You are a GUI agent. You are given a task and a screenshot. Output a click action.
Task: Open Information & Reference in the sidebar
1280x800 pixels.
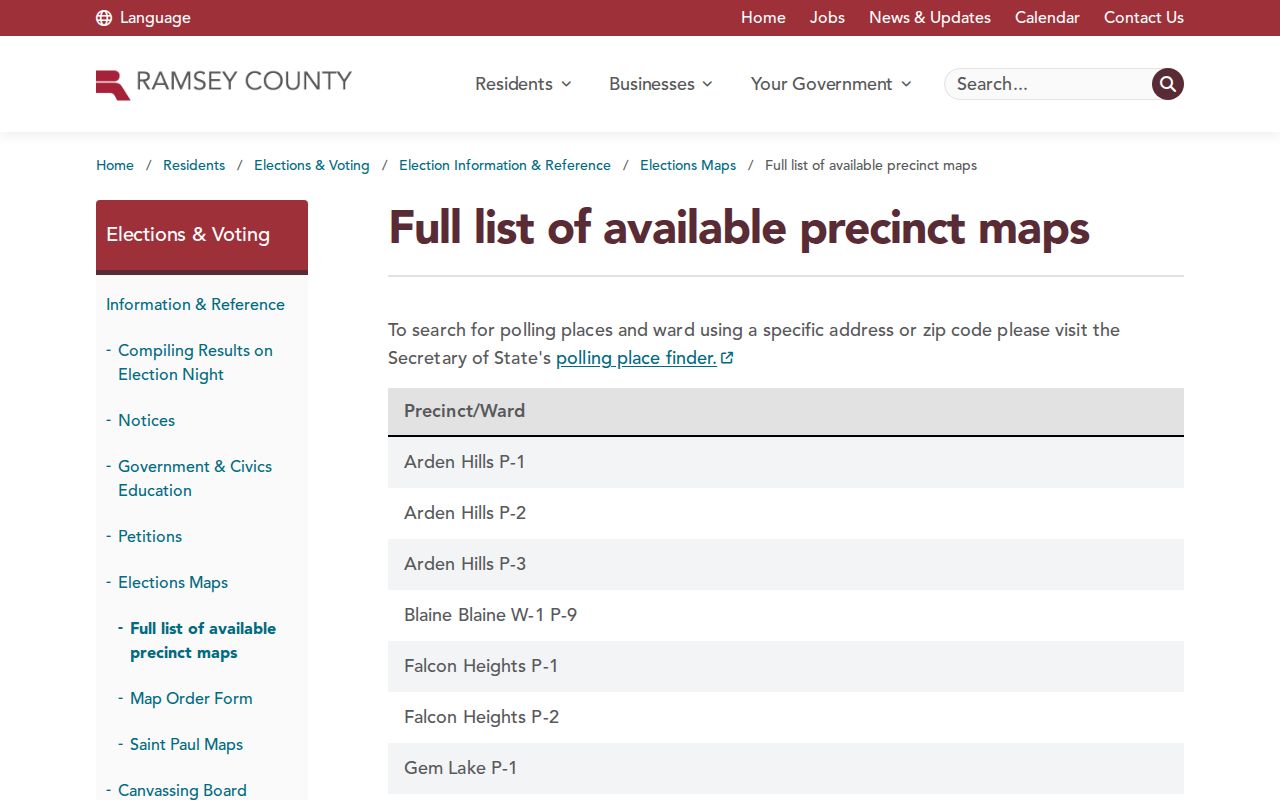pyautogui.click(x=195, y=305)
